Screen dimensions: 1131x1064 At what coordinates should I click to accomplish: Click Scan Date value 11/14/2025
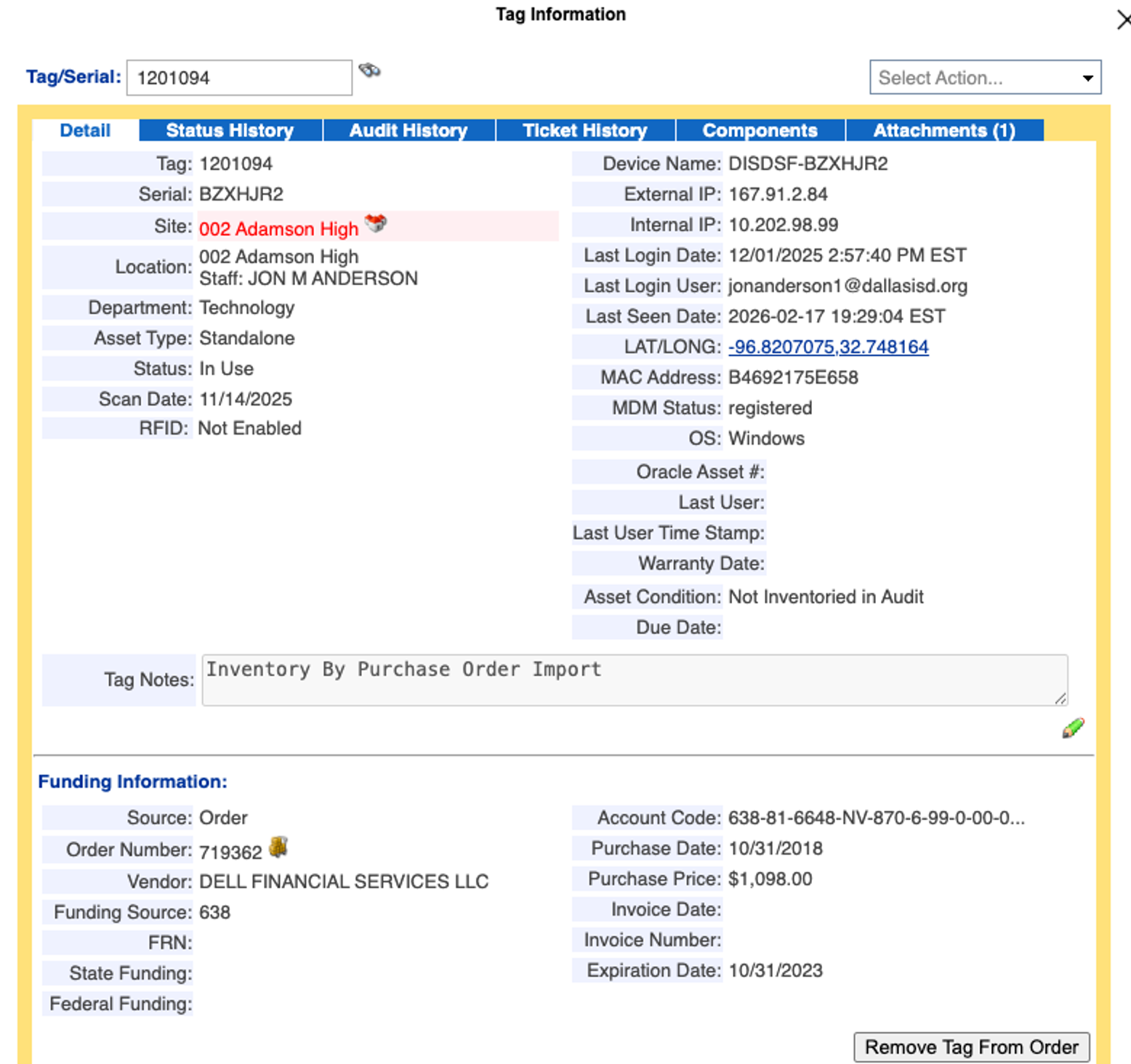246,399
